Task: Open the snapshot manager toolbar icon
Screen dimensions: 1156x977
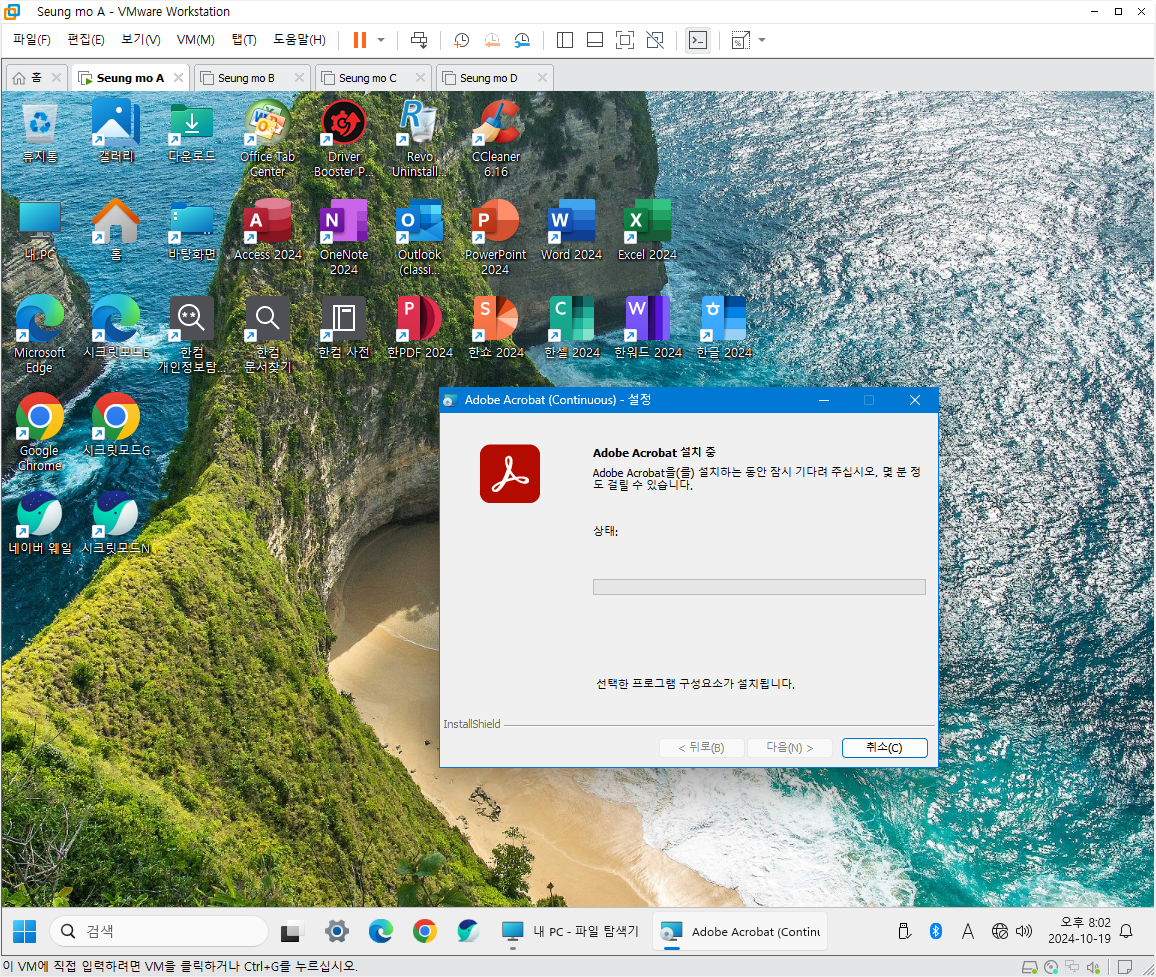Action: tap(522, 40)
